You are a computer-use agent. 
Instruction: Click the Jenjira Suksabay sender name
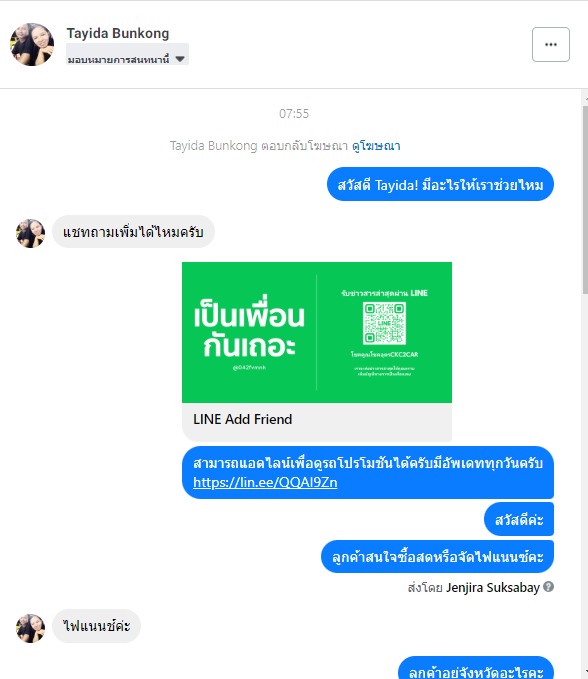pos(493,588)
